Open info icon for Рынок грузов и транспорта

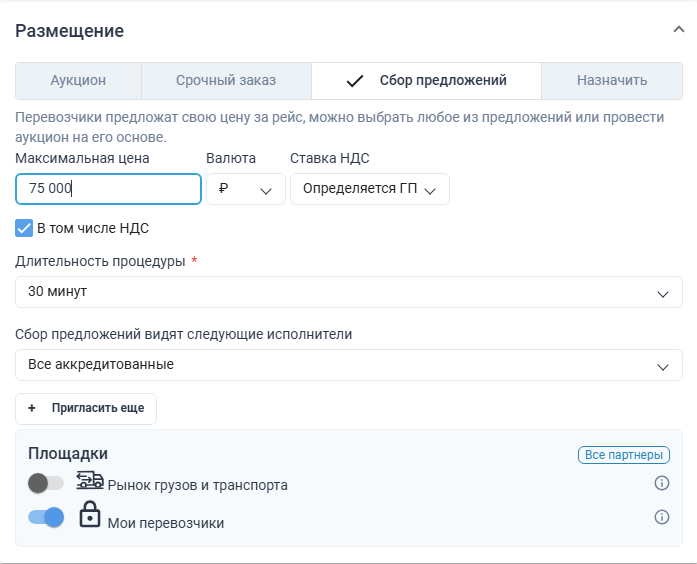pos(662,483)
